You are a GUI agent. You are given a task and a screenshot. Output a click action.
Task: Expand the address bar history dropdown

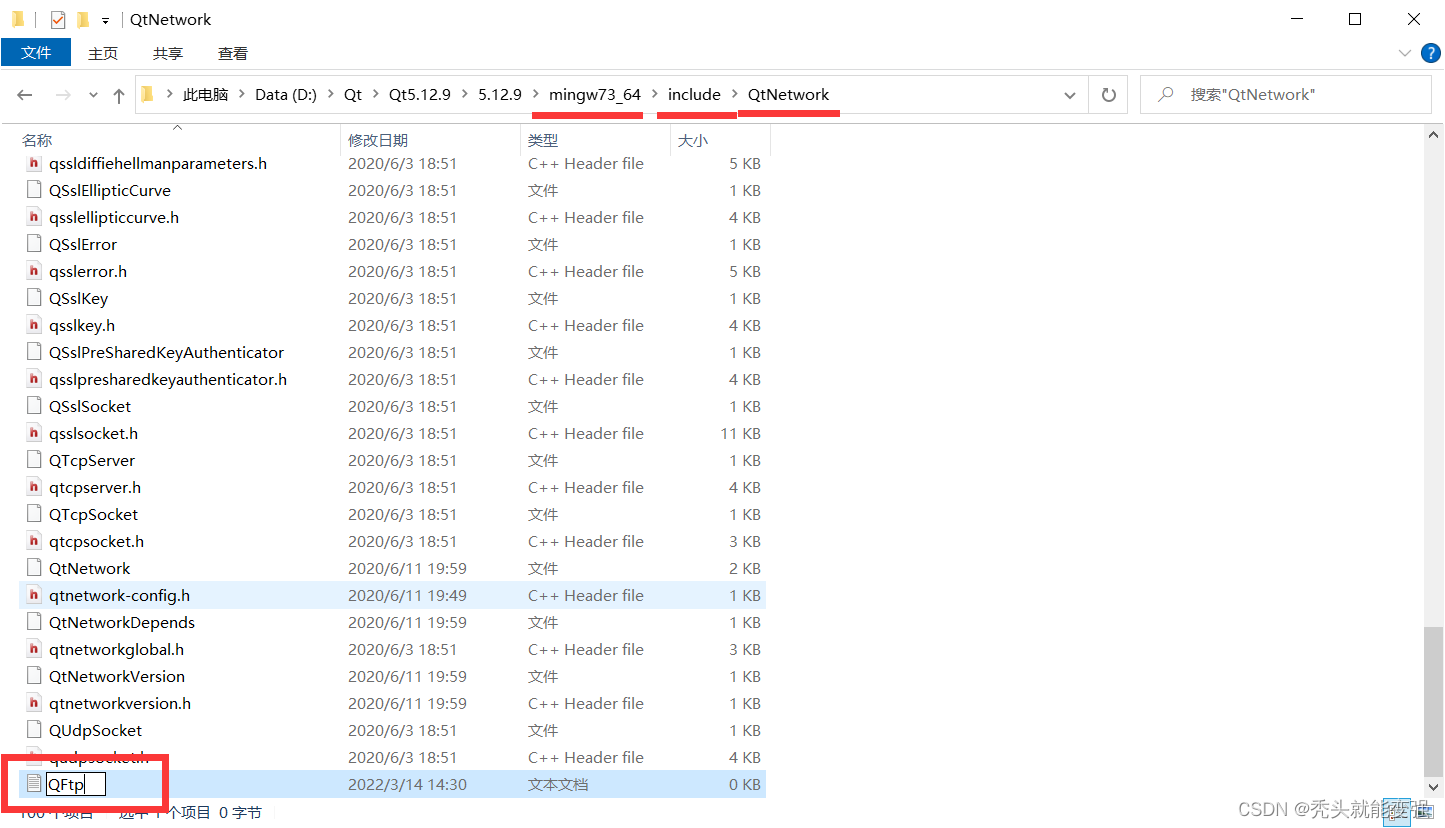[x=1072, y=95]
